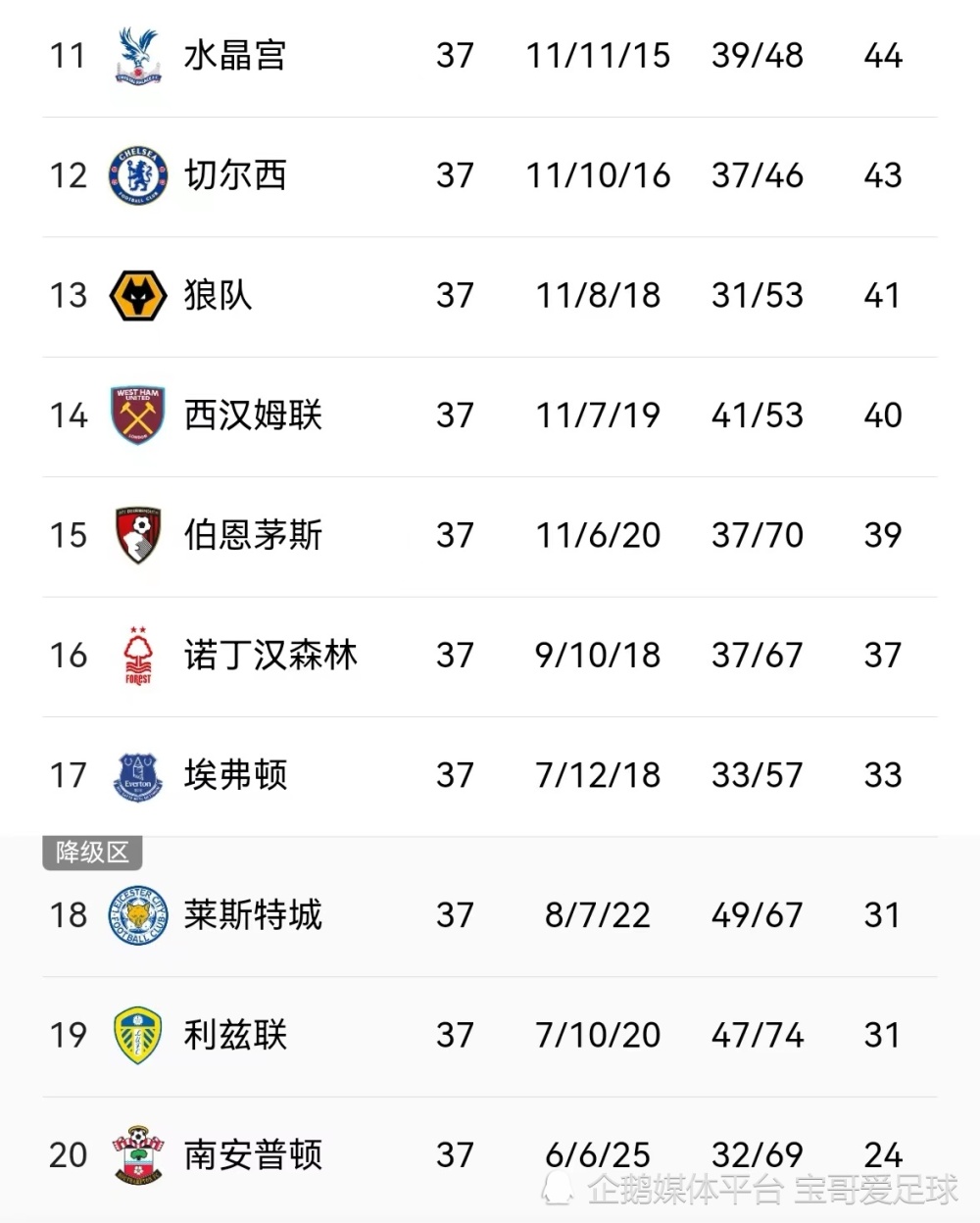Screen dimensions: 980x1223
Task: Click the Crystal Palace club crest
Action: pyautogui.click(x=138, y=55)
